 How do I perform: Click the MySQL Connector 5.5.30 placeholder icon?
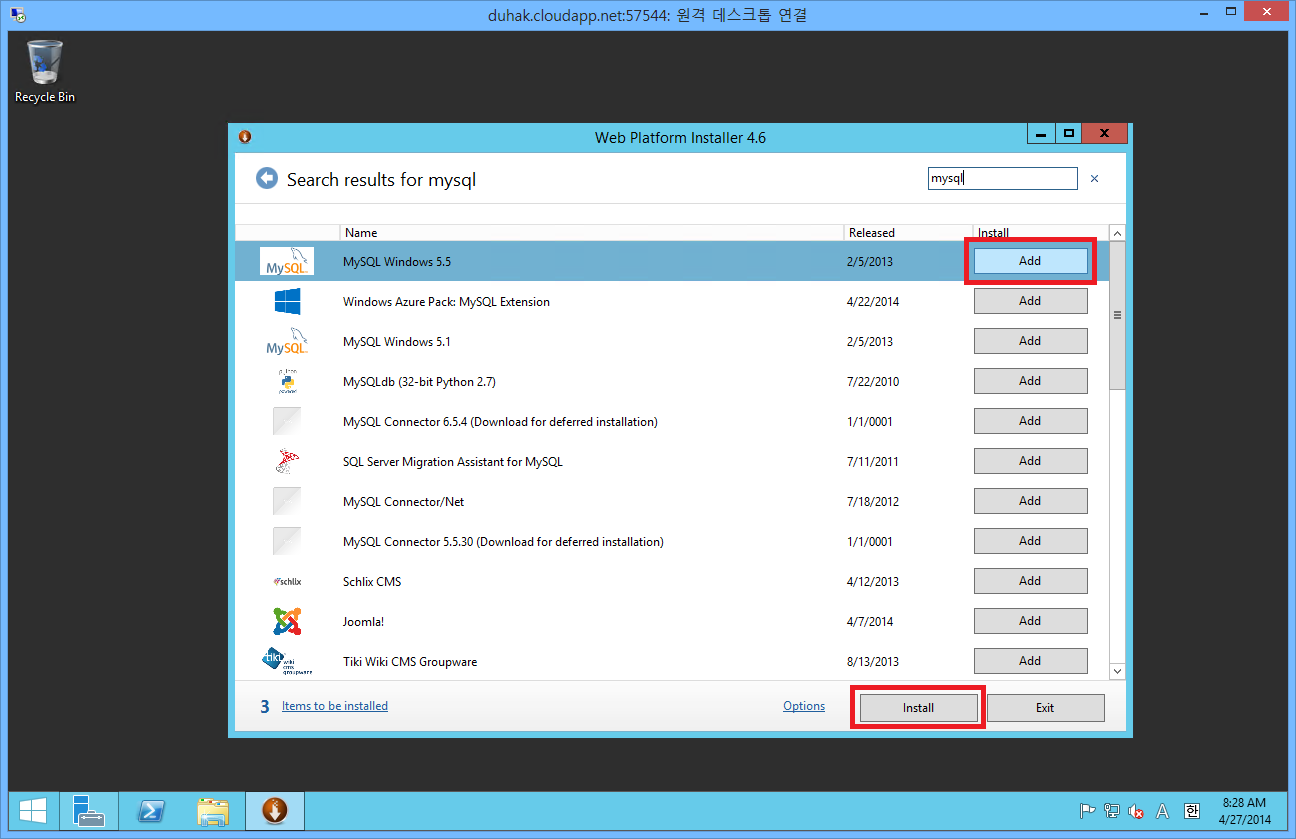[x=287, y=541]
